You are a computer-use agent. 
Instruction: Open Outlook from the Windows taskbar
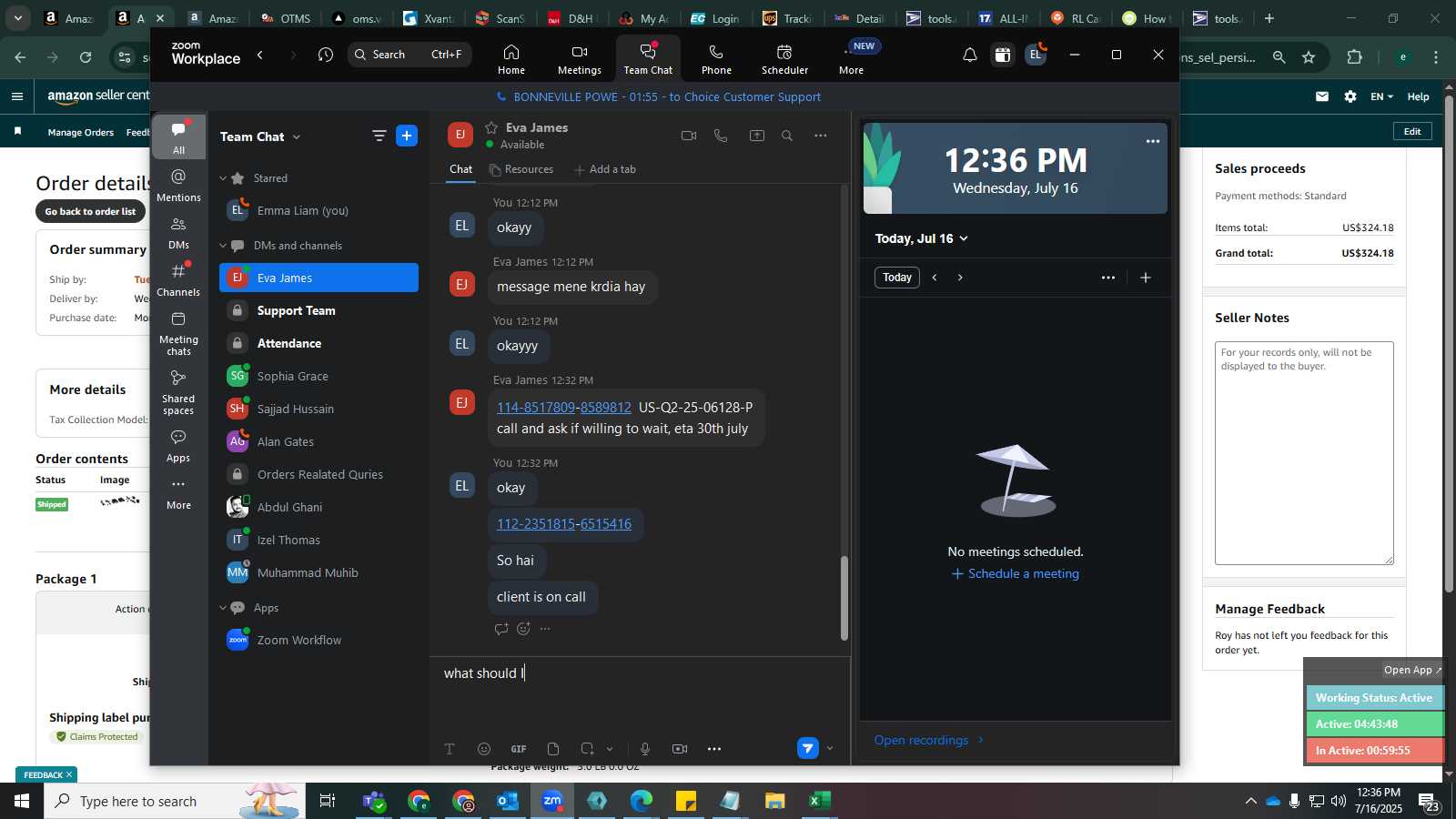(x=508, y=801)
